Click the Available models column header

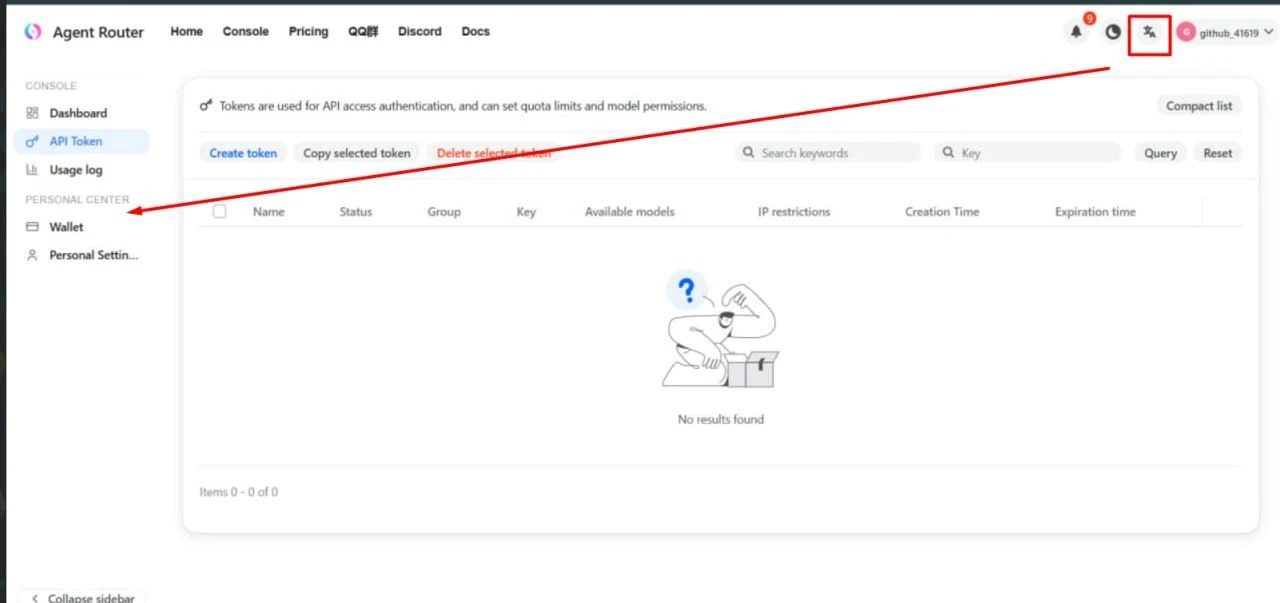(x=630, y=212)
